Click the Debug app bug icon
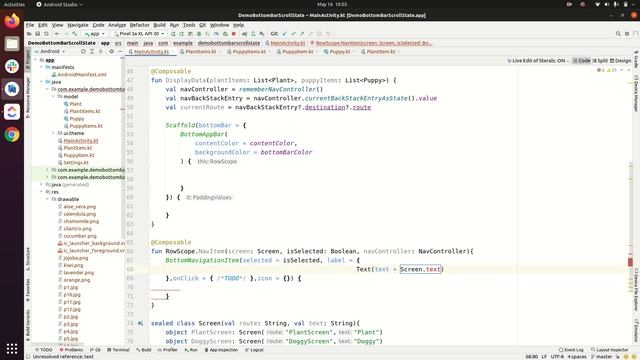Image resolution: width=640 pixels, height=360 pixels. point(199,34)
